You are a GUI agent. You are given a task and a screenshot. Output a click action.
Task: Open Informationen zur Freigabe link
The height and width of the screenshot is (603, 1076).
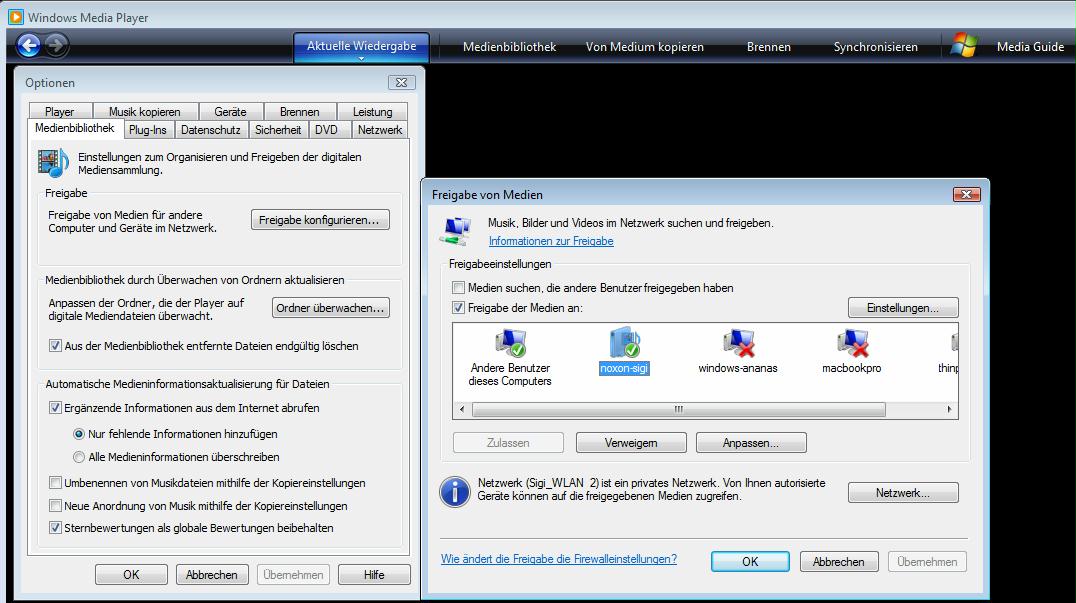(551, 241)
